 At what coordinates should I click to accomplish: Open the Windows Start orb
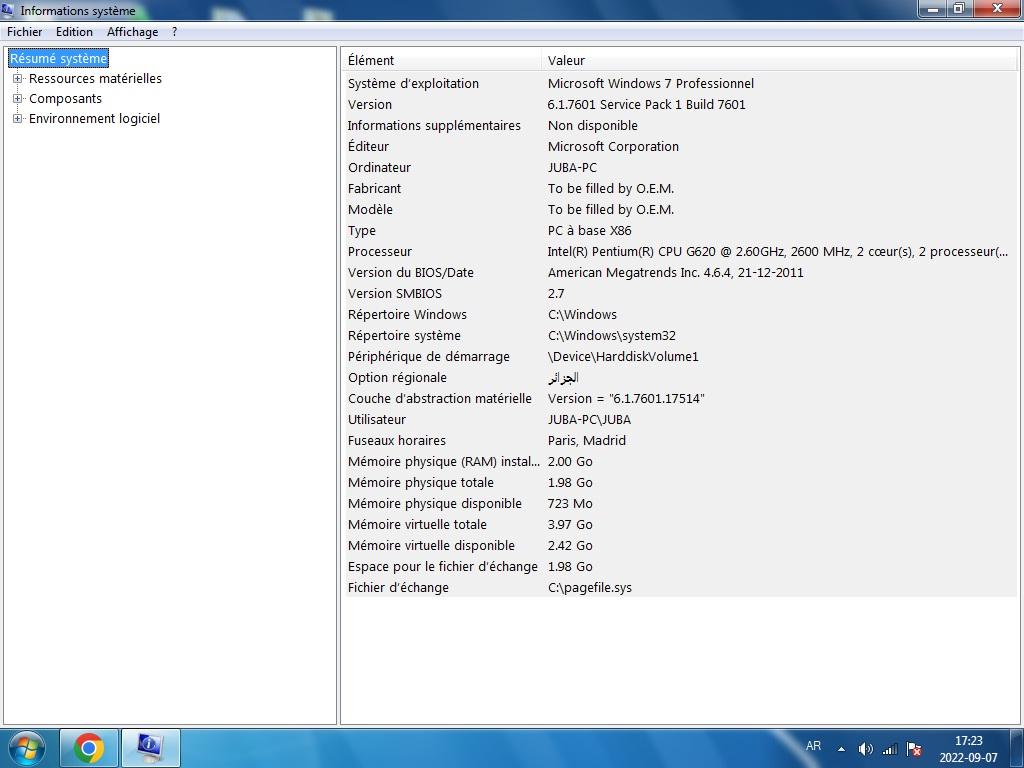click(27, 748)
